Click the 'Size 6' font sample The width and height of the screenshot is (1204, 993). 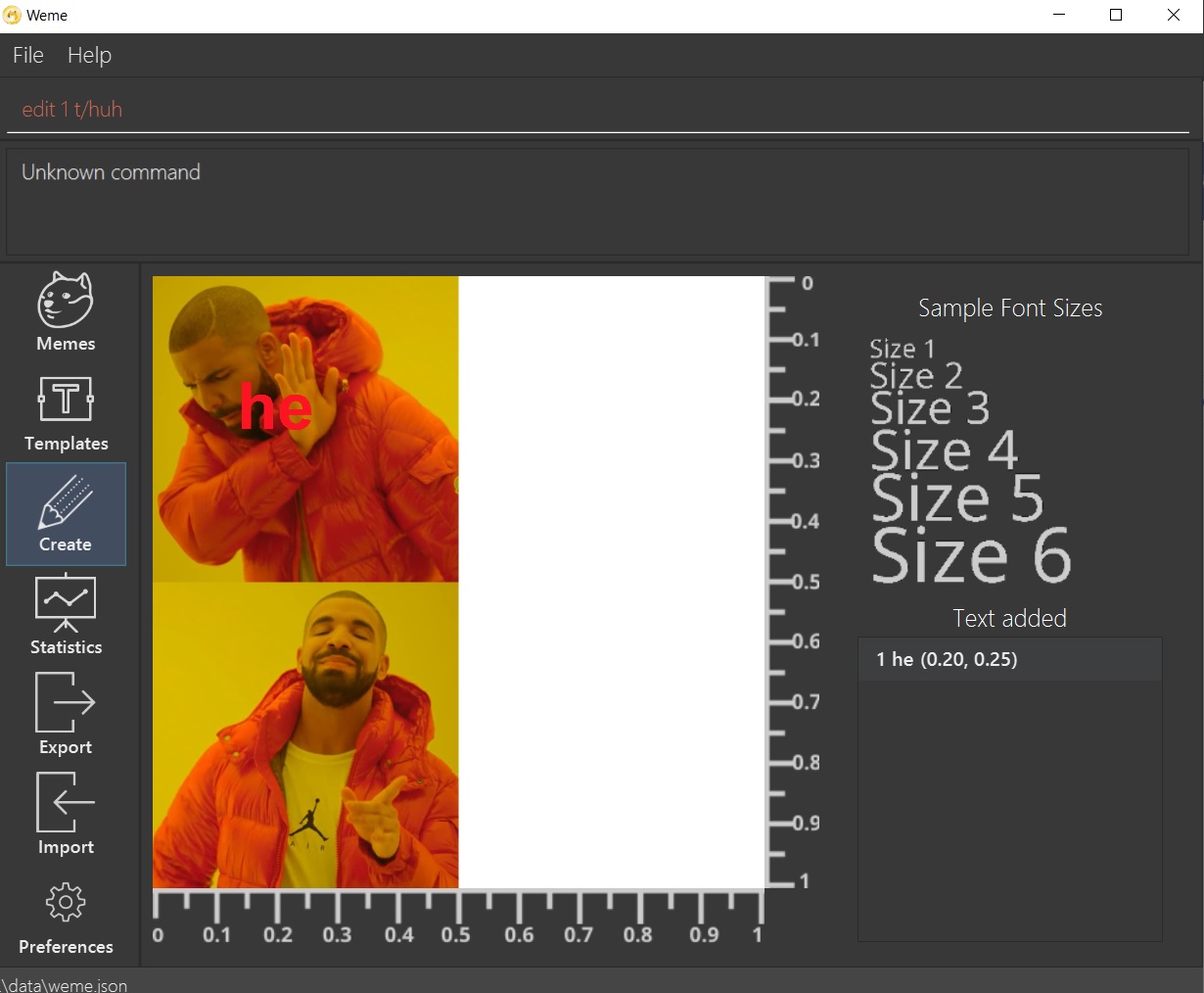pos(971,555)
